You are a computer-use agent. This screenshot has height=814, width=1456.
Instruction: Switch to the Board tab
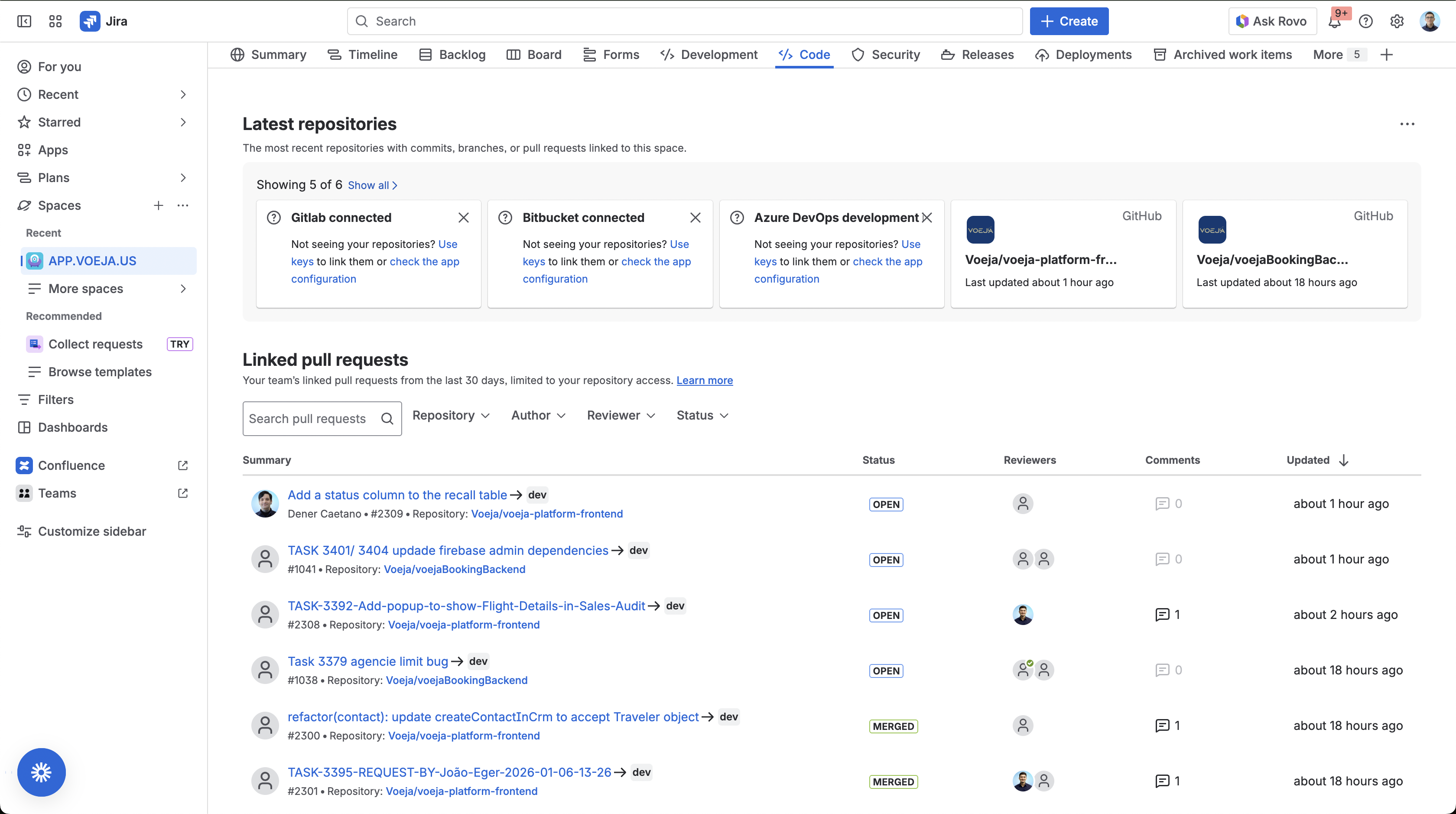tap(534, 55)
